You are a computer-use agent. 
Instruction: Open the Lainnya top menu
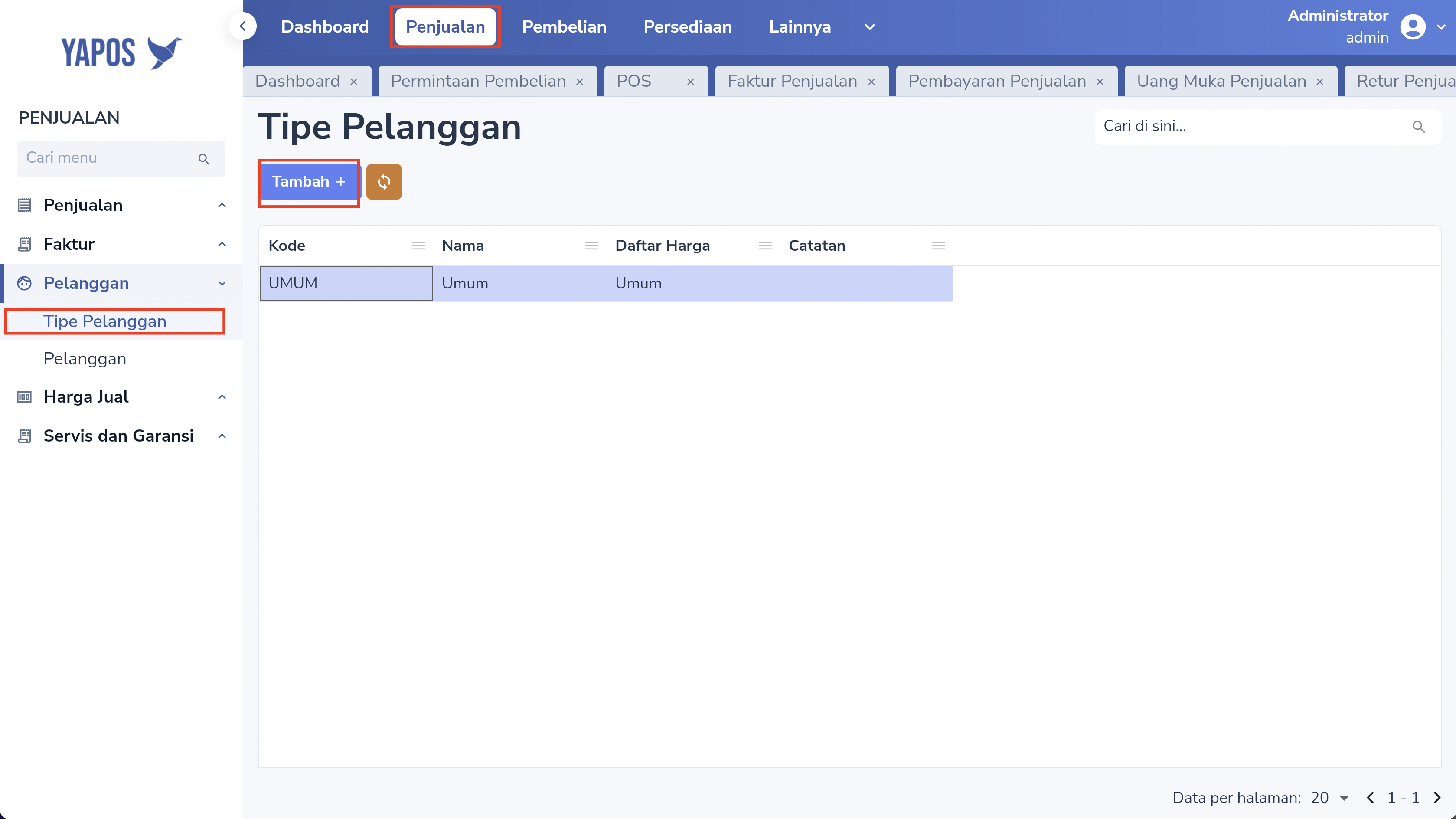point(800,26)
